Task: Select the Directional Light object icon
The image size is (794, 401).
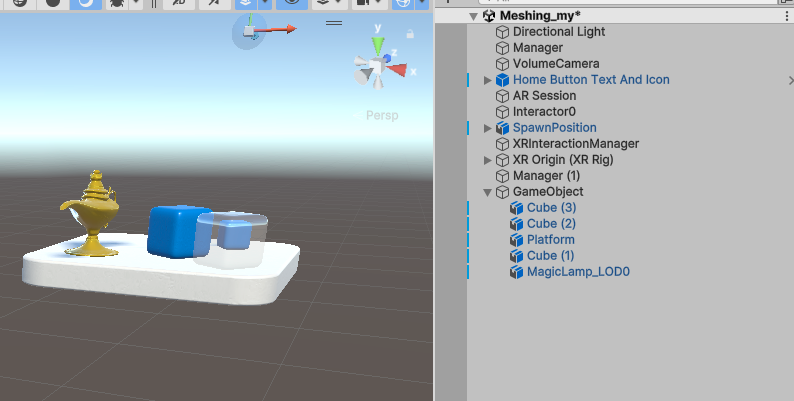Action: [502, 32]
